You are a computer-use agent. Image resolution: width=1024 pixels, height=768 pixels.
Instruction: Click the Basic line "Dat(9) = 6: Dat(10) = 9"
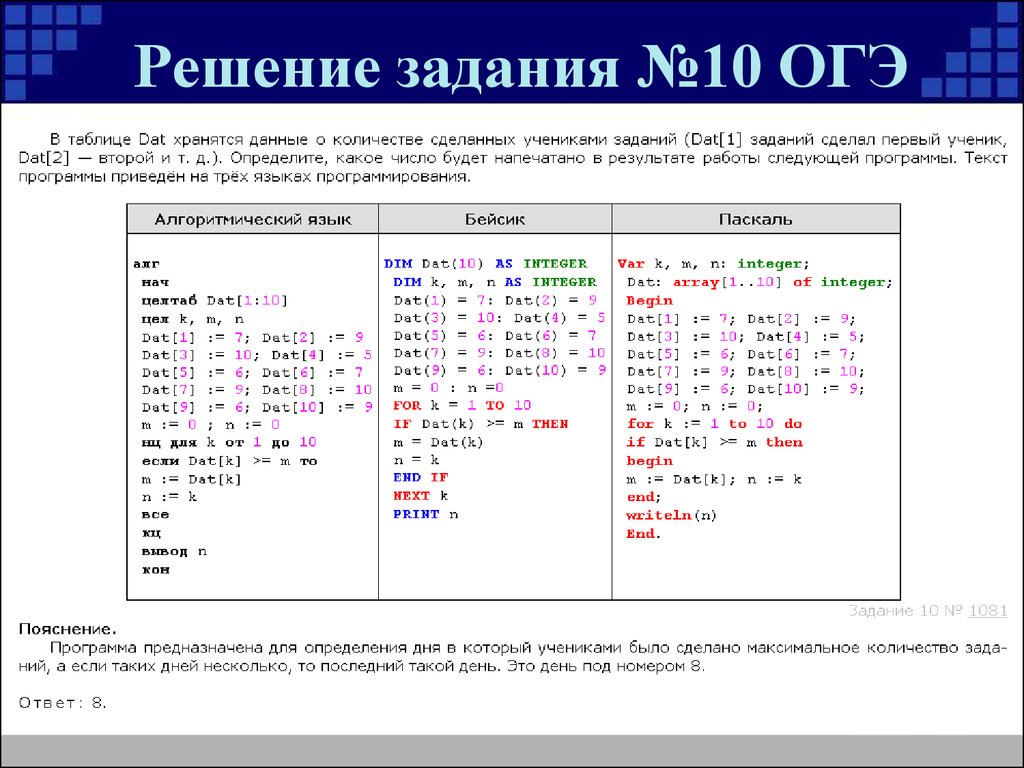coord(500,370)
